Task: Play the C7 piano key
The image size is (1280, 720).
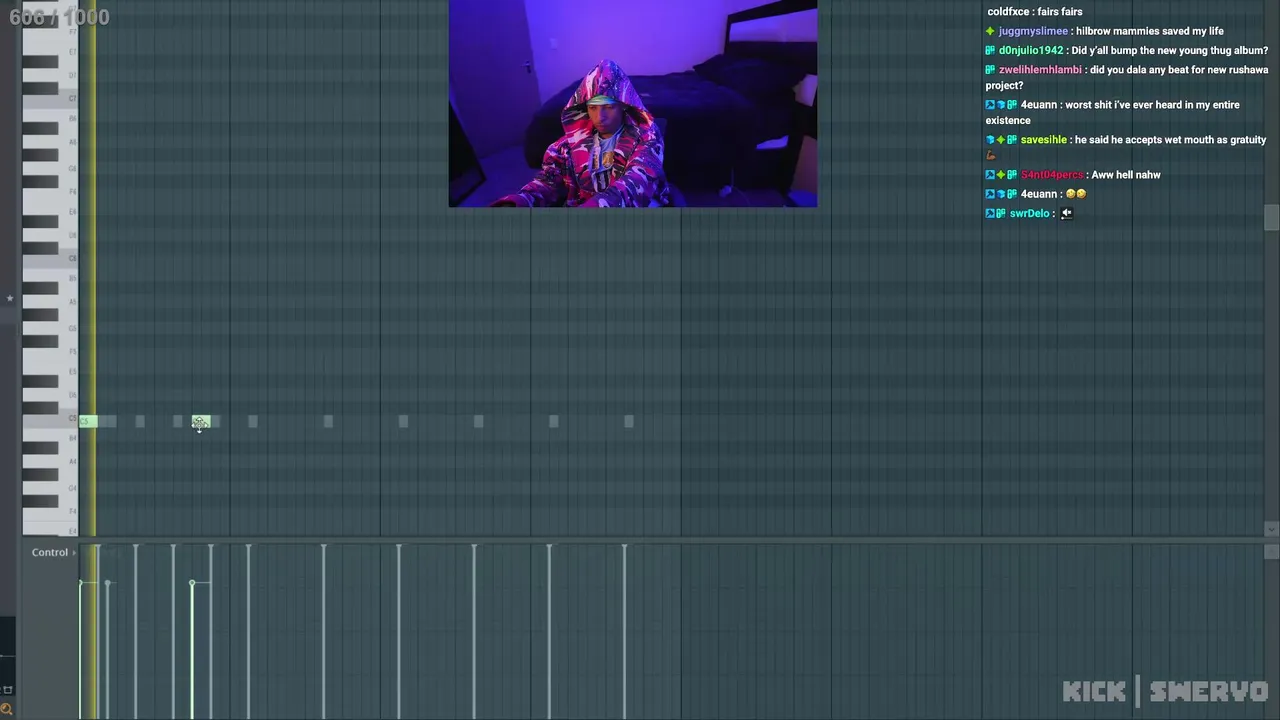Action: pos(50,99)
